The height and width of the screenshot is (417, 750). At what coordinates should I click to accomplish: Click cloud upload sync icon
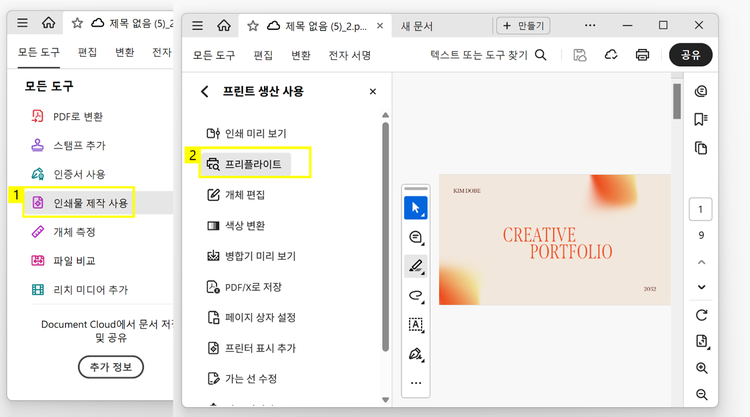(x=611, y=55)
